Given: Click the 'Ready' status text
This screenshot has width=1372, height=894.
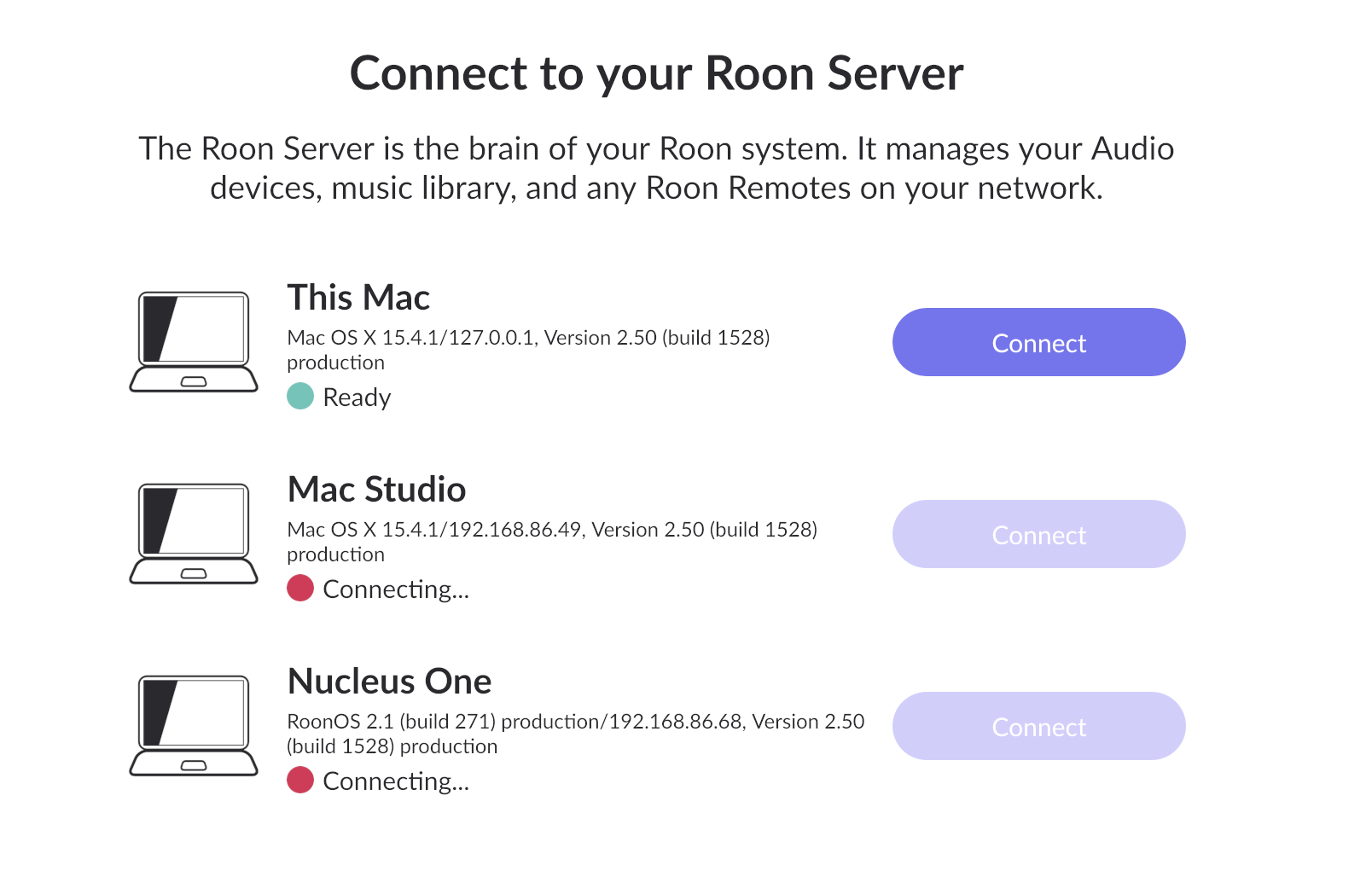Looking at the screenshot, I should pyautogui.click(x=357, y=398).
